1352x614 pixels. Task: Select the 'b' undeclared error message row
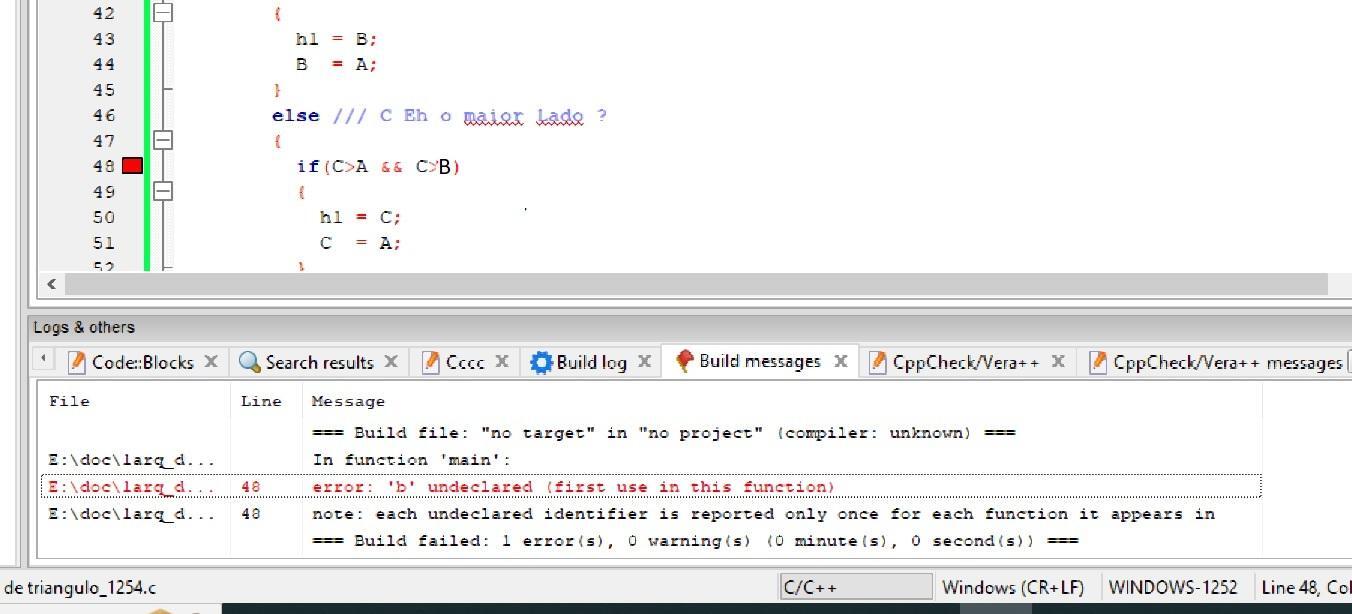651,487
